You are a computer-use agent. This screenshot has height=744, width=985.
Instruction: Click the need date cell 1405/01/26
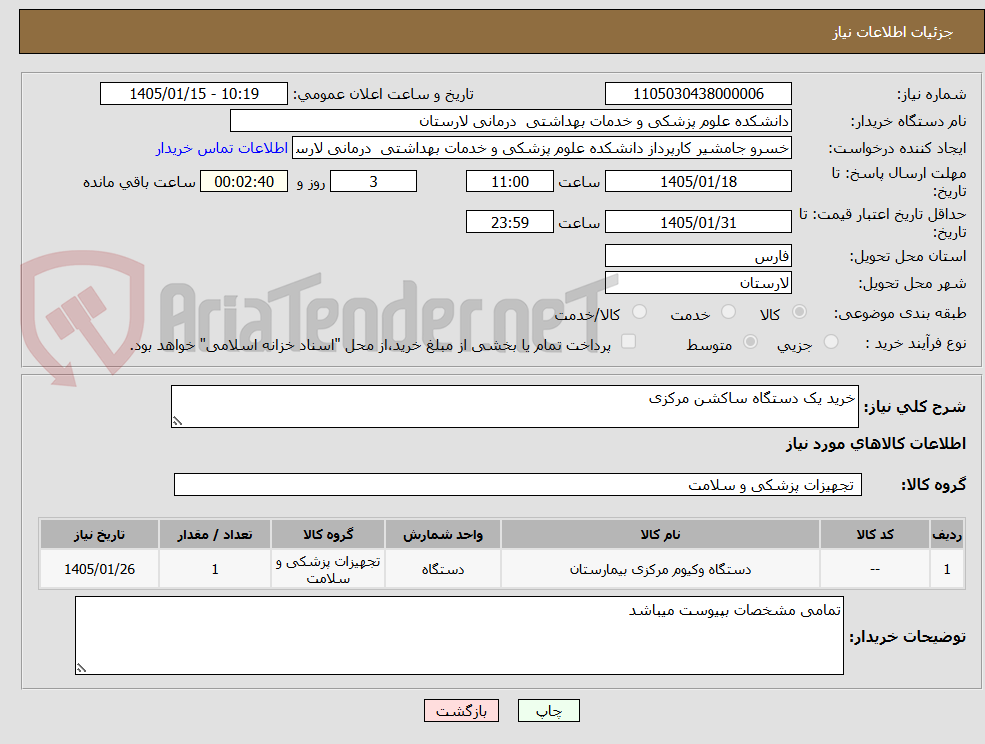(99, 569)
